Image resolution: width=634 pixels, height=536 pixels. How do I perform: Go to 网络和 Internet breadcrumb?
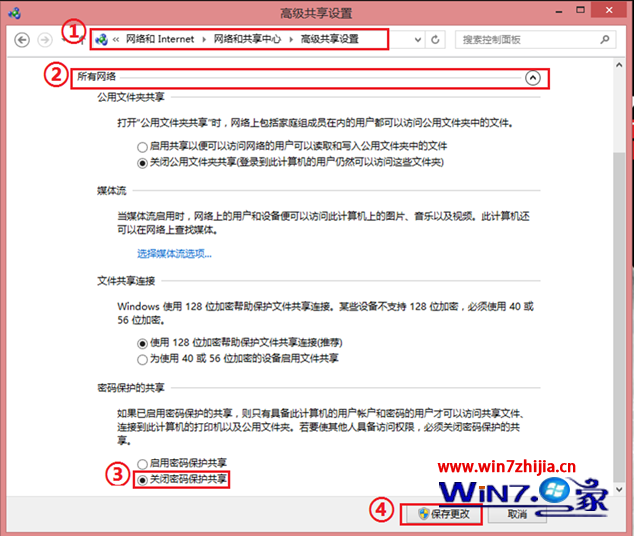pos(162,40)
